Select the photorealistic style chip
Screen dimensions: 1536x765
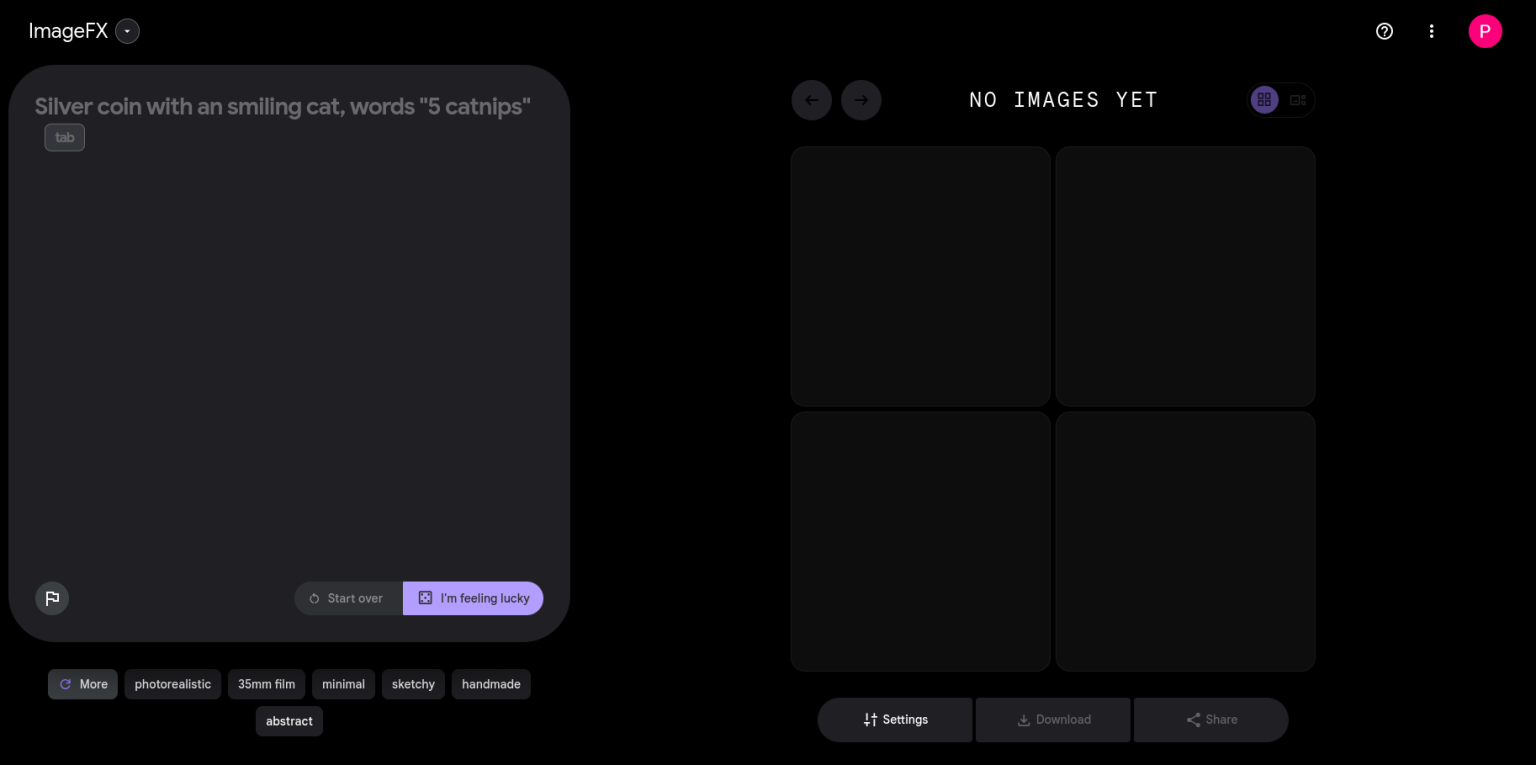click(x=173, y=684)
